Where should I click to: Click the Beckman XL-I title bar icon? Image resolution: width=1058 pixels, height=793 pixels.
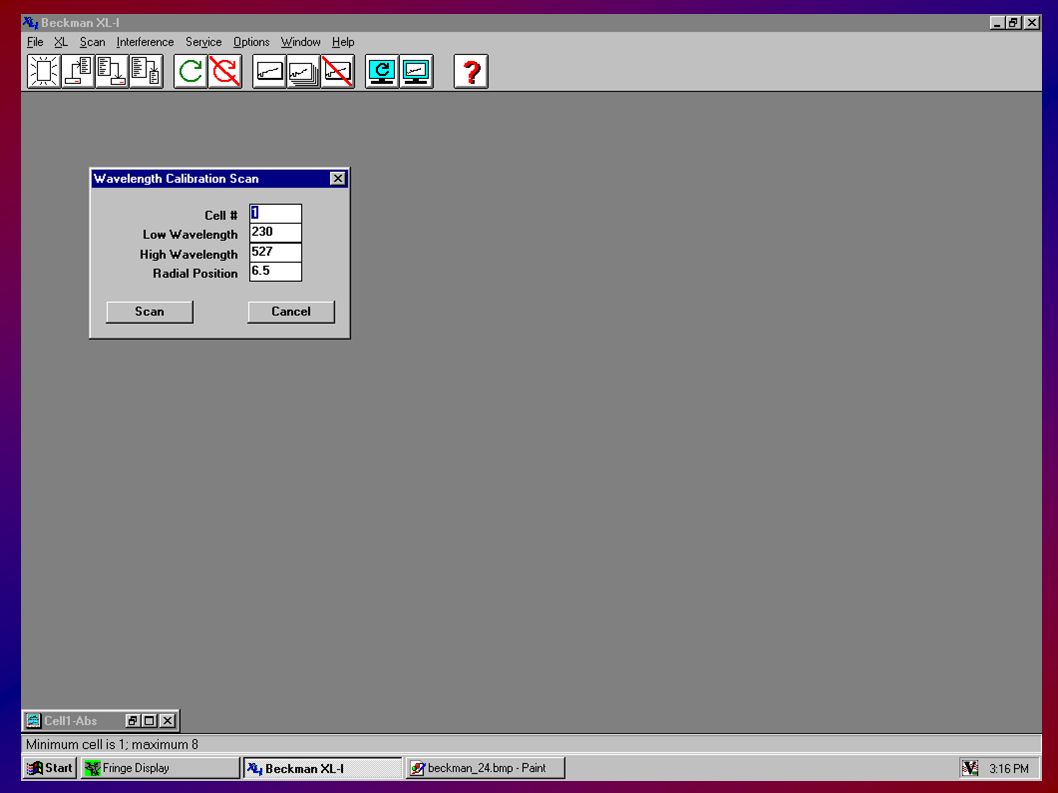click(30, 22)
